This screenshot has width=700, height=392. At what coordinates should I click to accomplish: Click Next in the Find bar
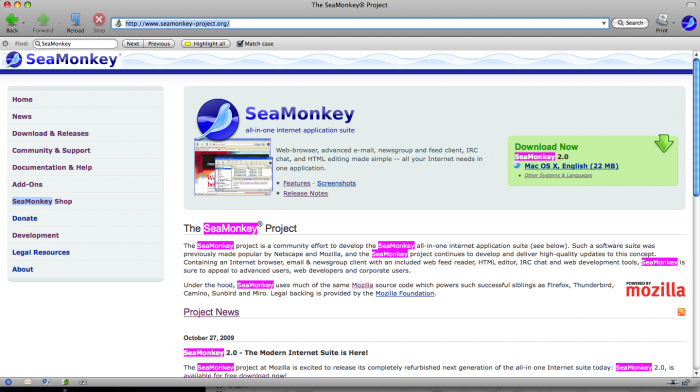pos(133,44)
